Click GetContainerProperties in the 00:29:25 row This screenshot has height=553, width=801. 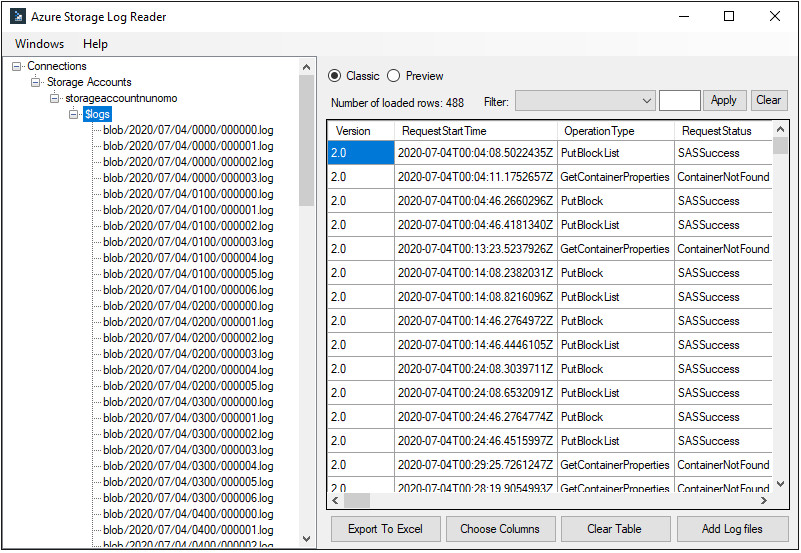[x=616, y=465]
